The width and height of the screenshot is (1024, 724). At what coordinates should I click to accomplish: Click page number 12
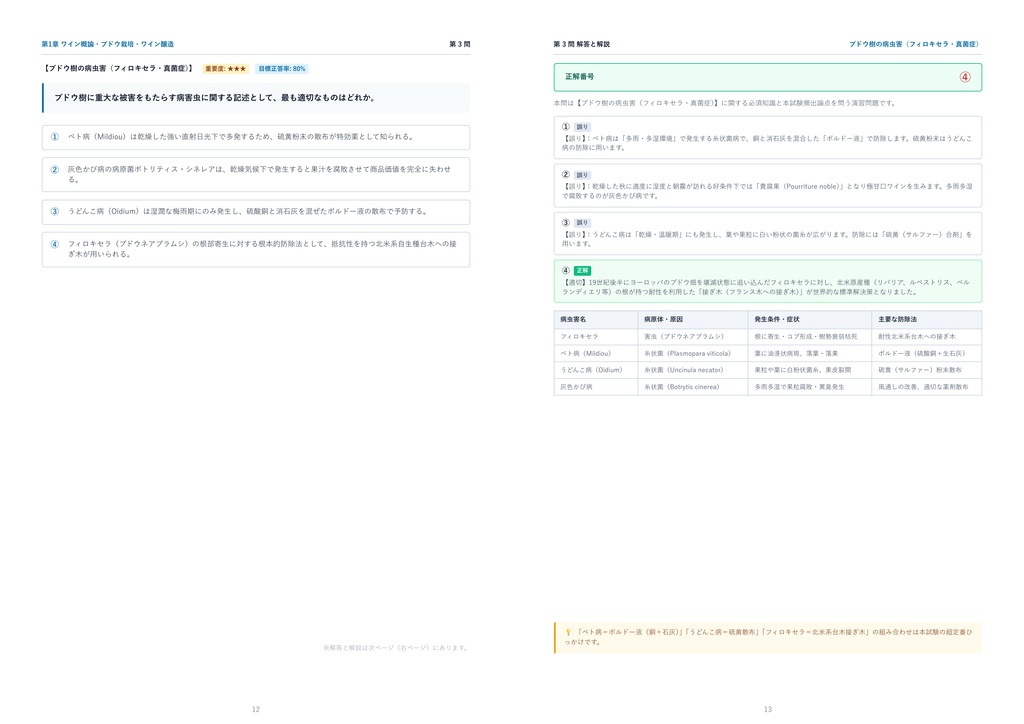click(256, 709)
